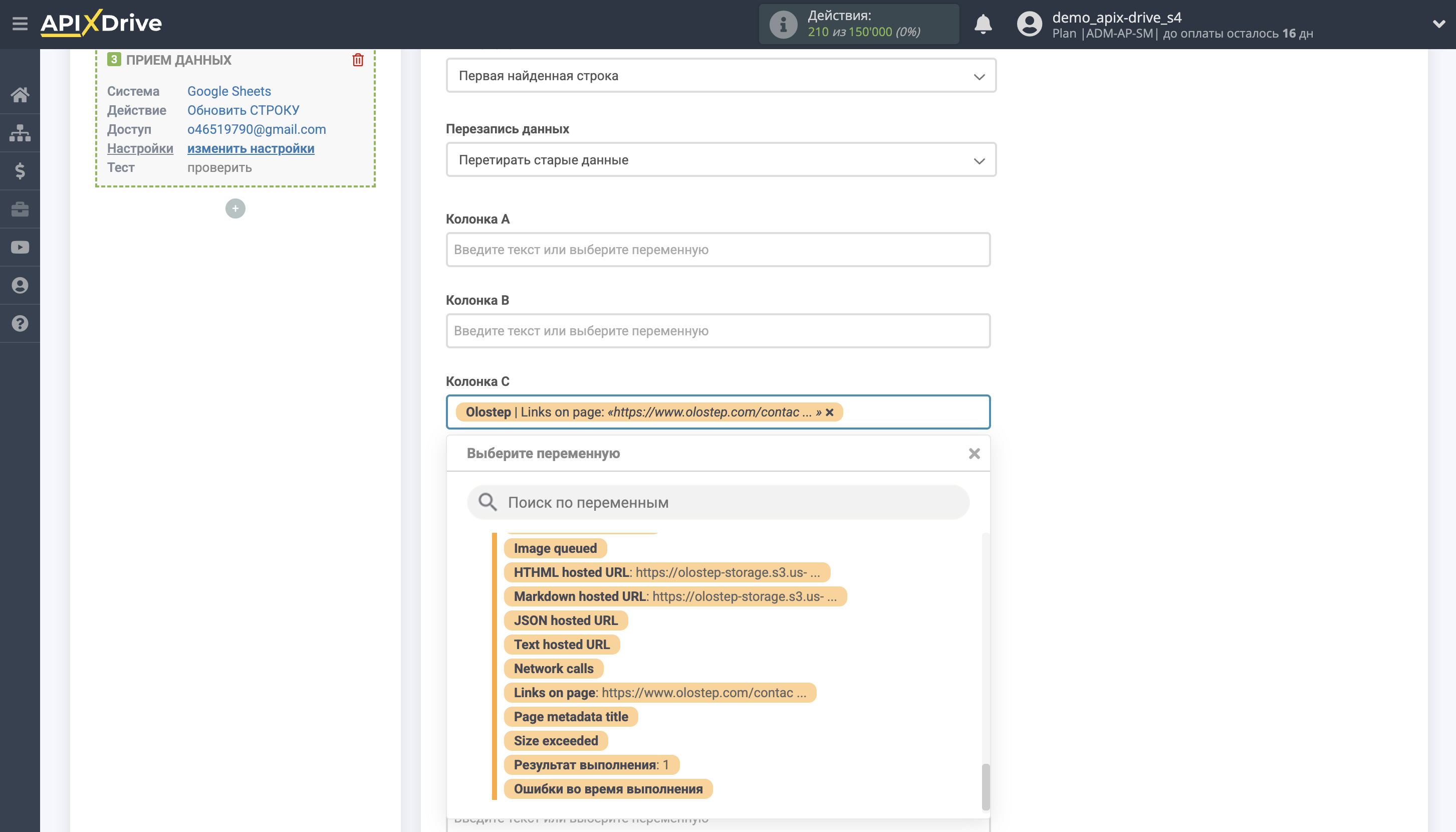Viewport: 1456px width, 832px height.
Task: Click the briefcase icon in the sidebar
Action: 21,209
